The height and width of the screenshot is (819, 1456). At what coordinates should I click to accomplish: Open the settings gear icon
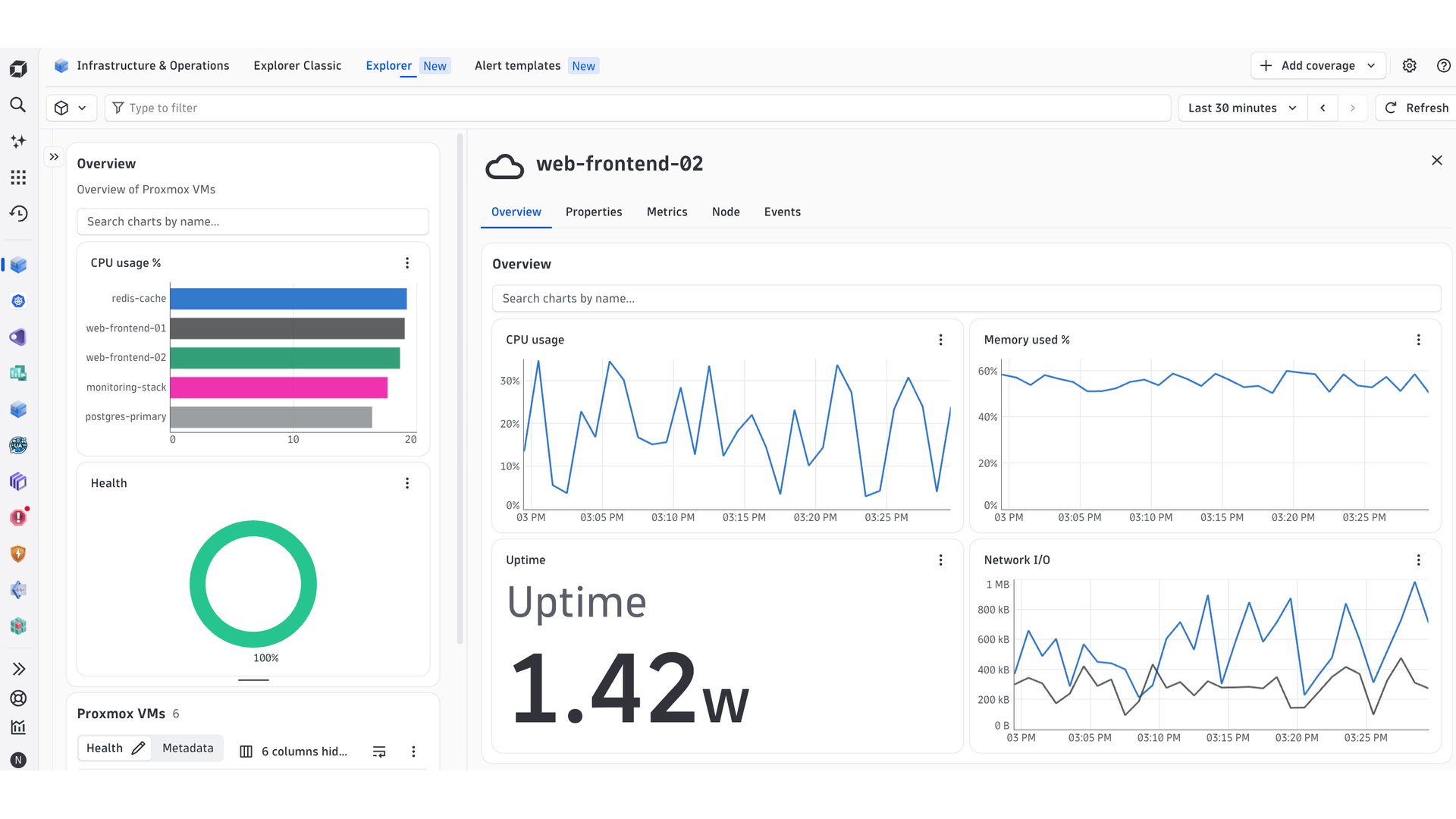(1409, 66)
